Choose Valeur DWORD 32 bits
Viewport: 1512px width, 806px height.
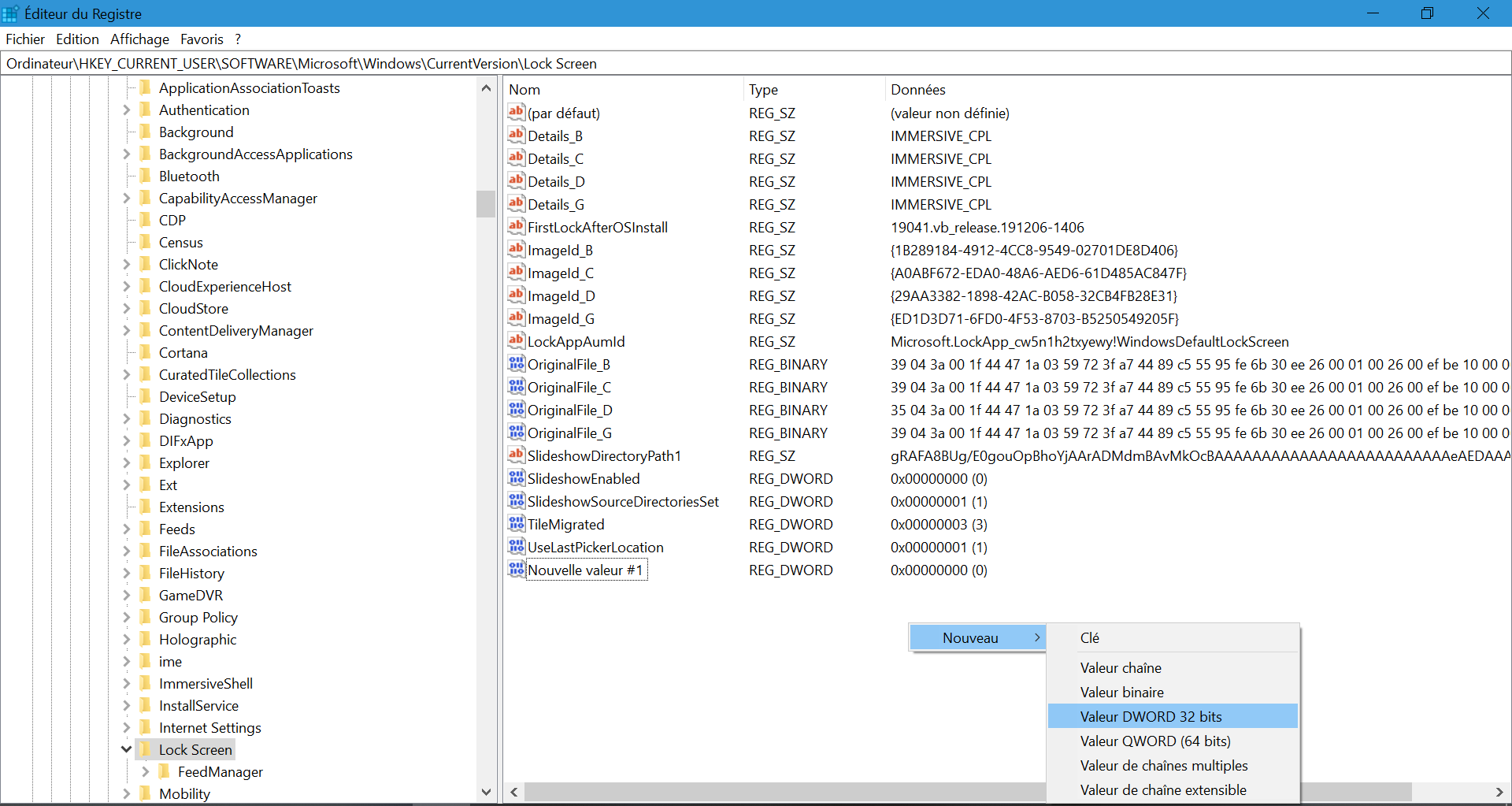(1151, 716)
